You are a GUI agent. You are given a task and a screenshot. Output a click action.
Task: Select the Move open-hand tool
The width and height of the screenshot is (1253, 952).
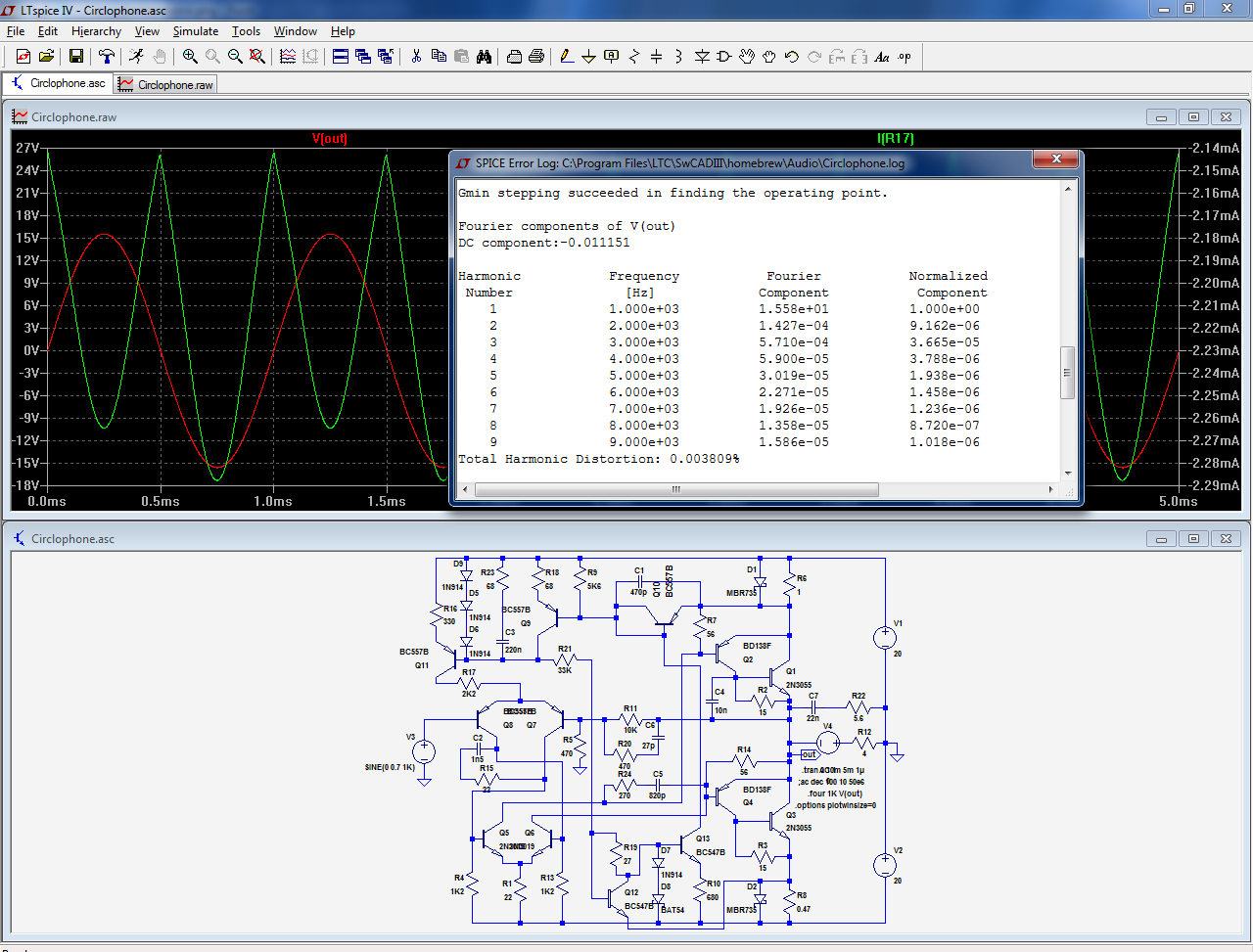tap(747, 57)
